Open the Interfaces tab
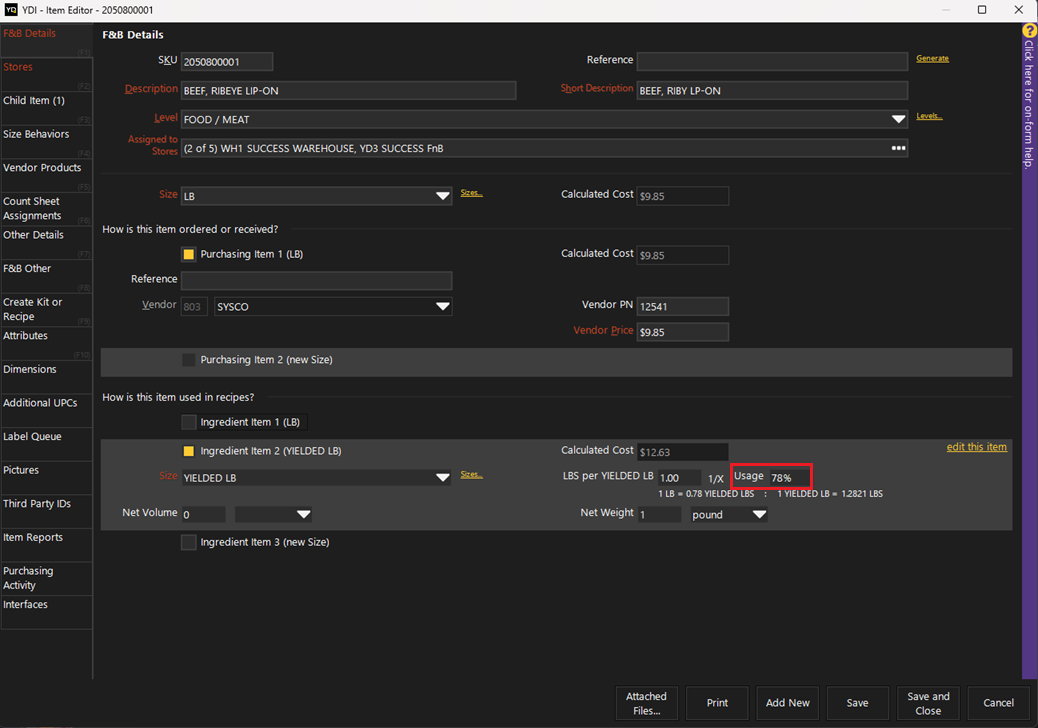Screen dimensions: 1038x728 pos(46,612)
